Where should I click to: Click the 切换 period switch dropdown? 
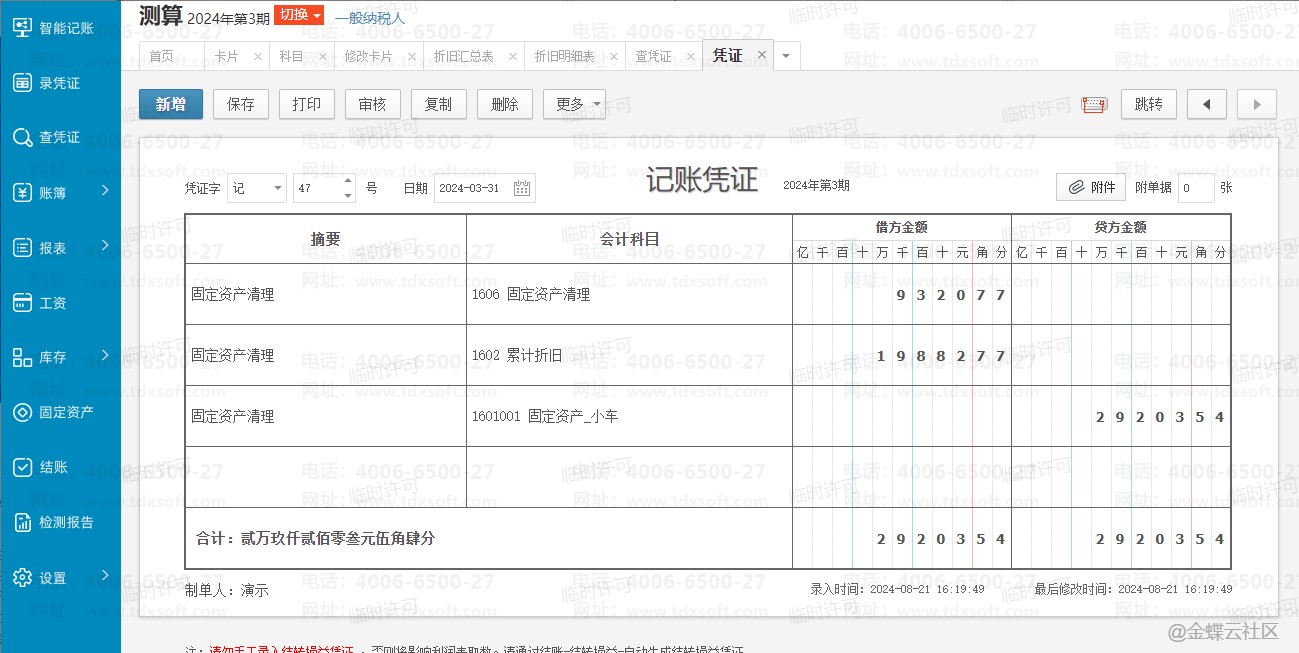click(x=299, y=14)
